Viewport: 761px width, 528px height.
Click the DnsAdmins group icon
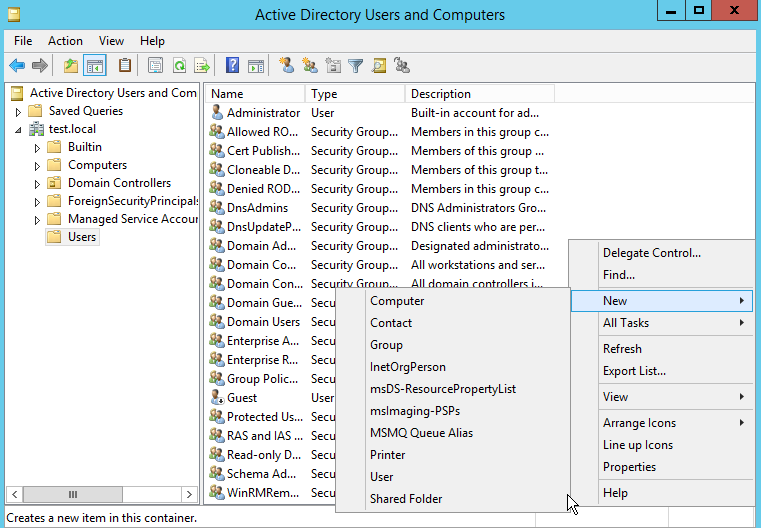coord(216,208)
